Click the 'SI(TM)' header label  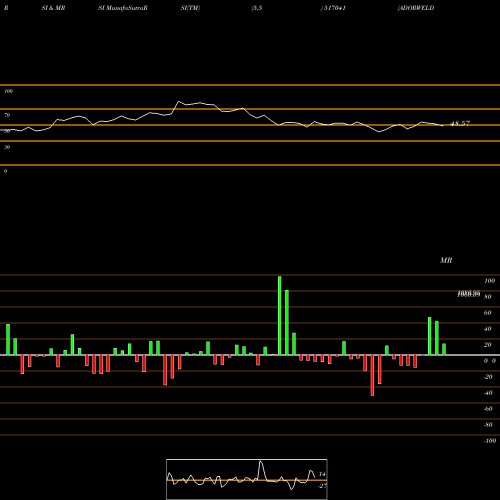pos(190,8)
